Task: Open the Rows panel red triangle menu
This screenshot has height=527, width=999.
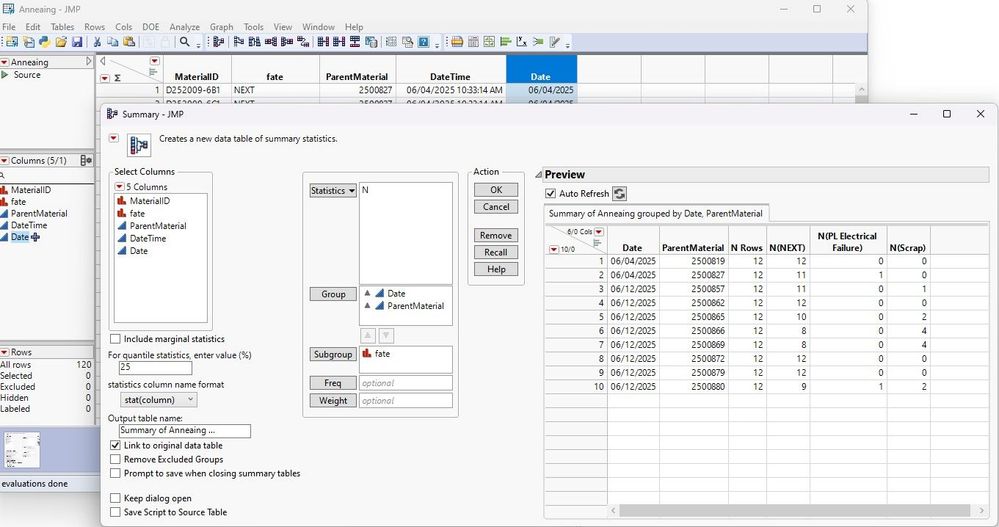Action: [x=4, y=352]
